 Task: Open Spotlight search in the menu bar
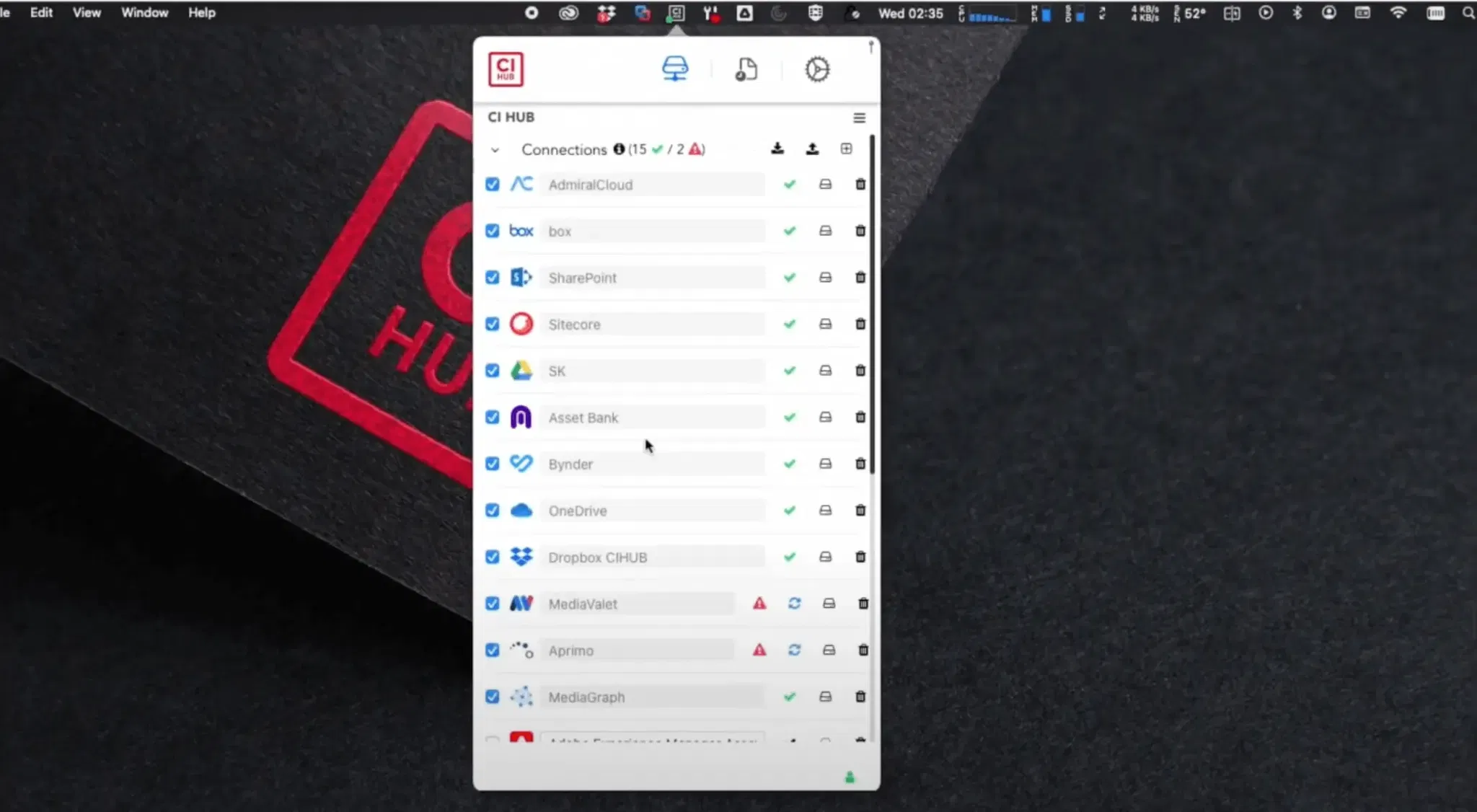tap(1468, 13)
